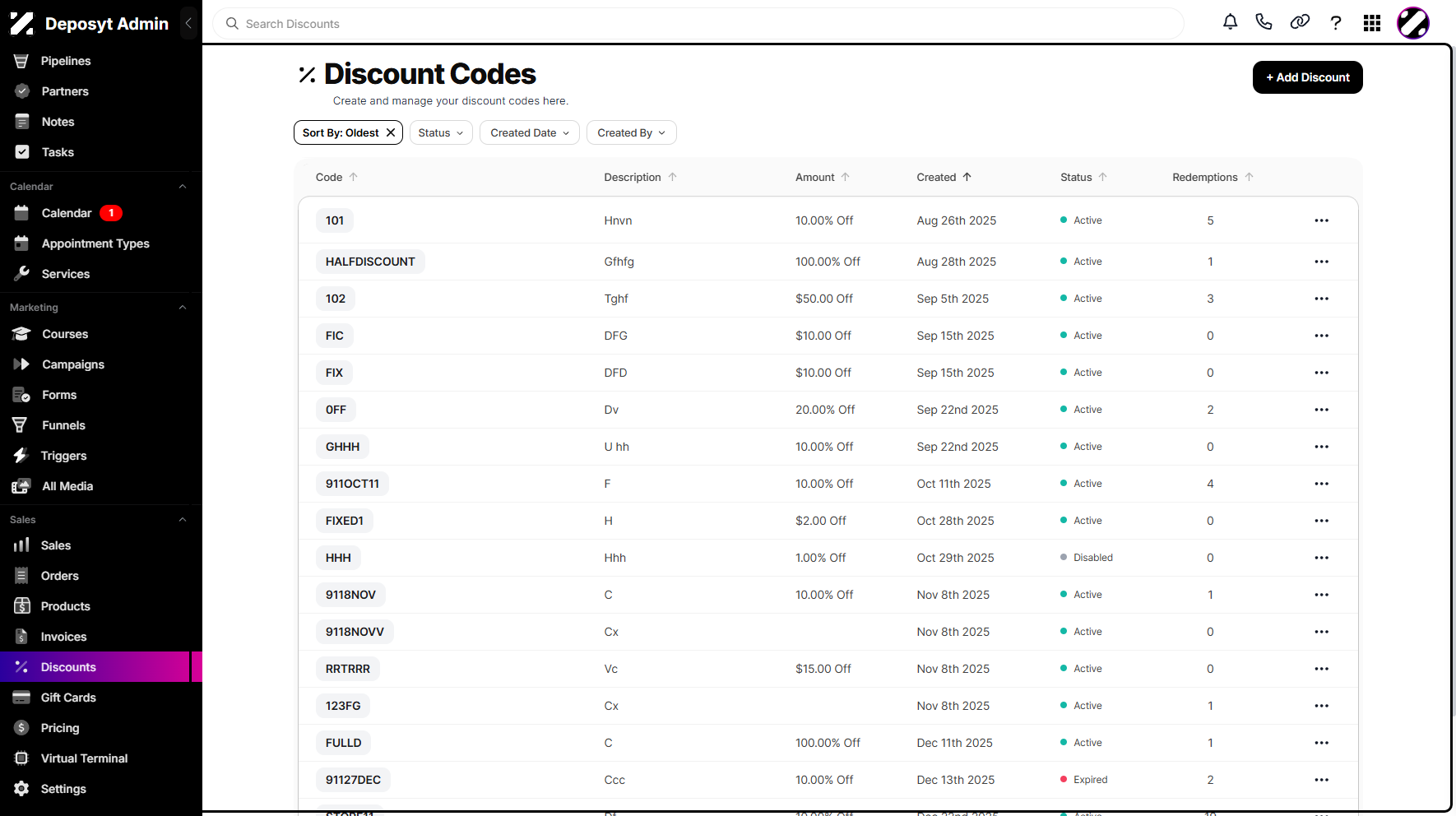The width and height of the screenshot is (1456, 816).
Task: Remove the Sort By Oldest filter
Action: (391, 132)
